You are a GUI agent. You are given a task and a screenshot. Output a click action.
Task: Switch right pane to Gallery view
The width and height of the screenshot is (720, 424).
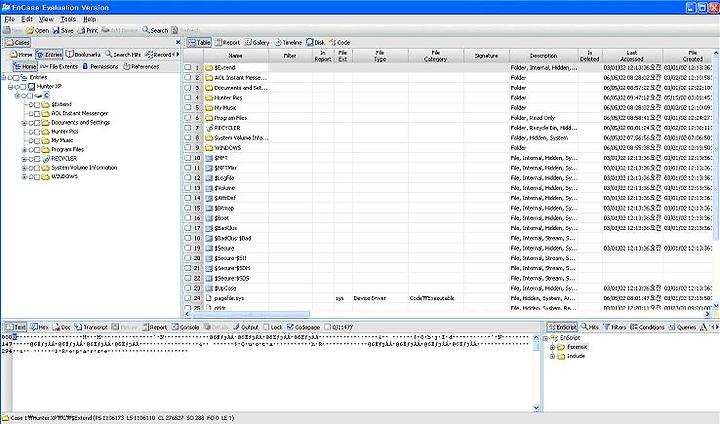pos(257,43)
